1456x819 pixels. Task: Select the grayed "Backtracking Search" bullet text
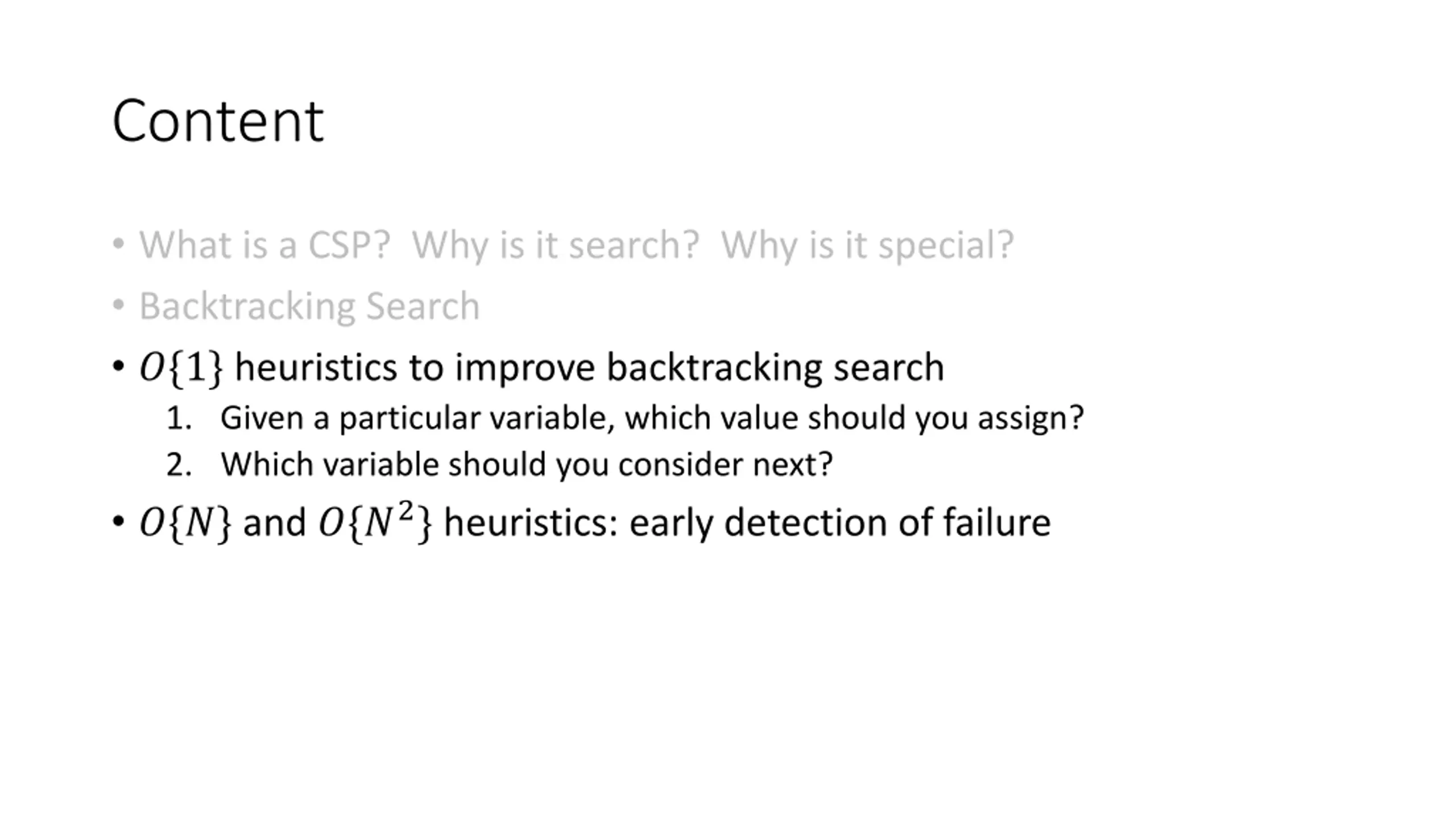(x=309, y=306)
